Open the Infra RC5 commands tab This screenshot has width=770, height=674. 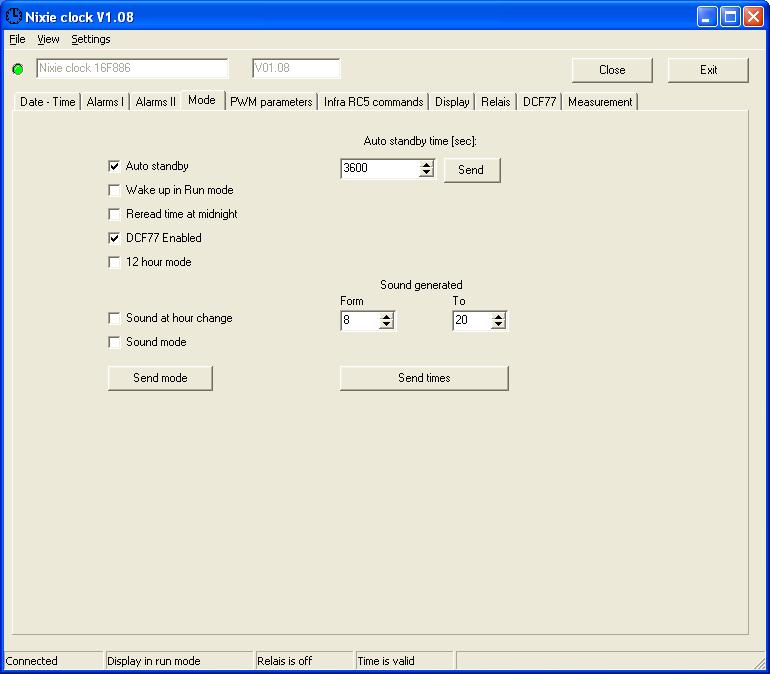[x=373, y=102]
